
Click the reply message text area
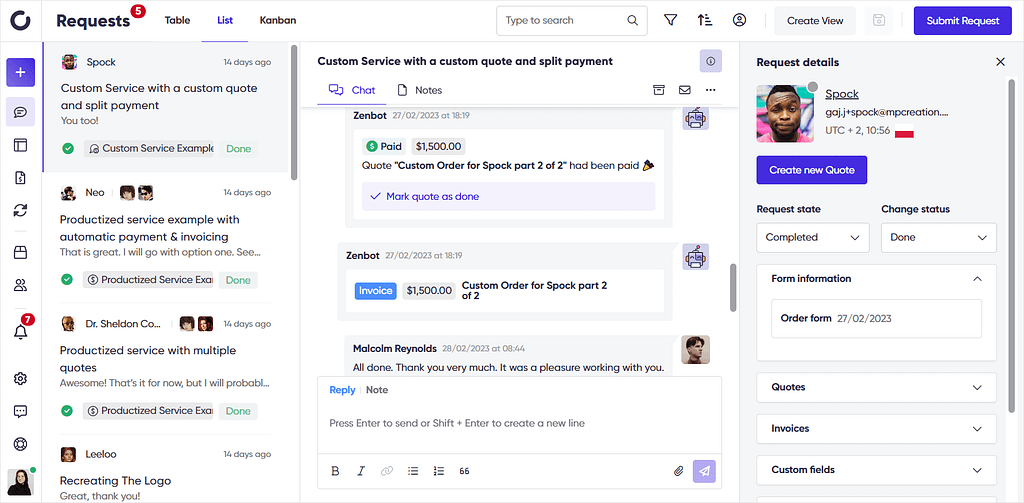[x=519, y=423]
